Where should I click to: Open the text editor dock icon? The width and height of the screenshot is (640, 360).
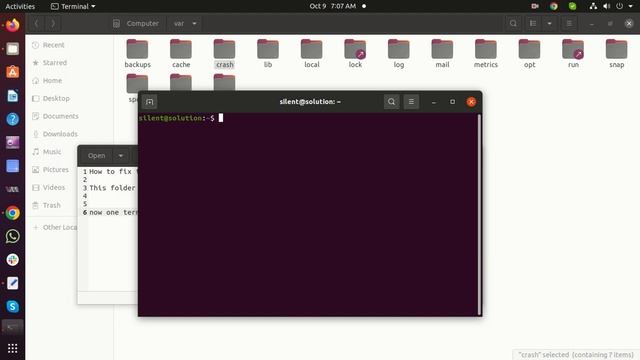pyautogui.click(x=13, y=283)
